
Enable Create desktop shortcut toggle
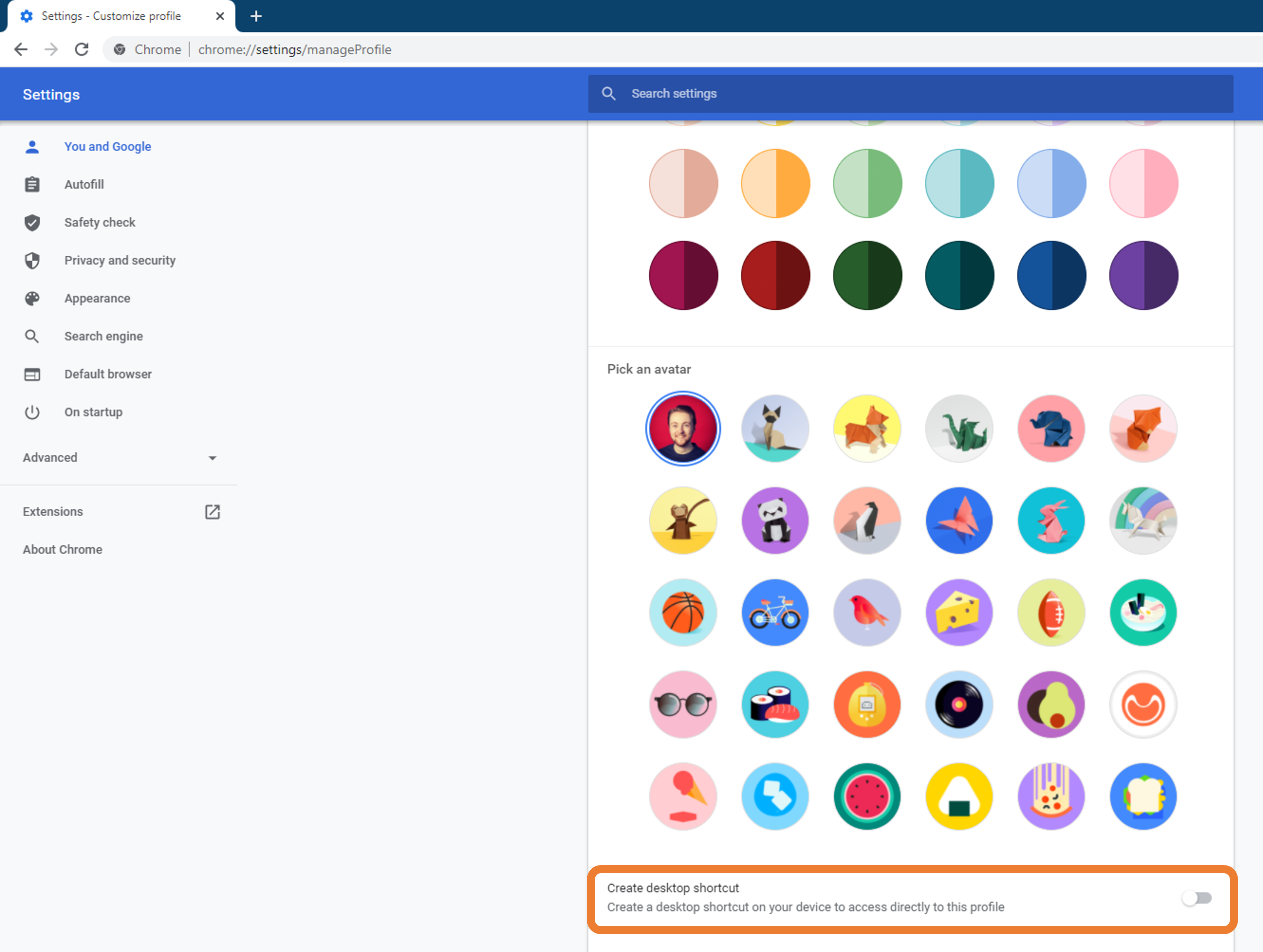pos(1196,898)
